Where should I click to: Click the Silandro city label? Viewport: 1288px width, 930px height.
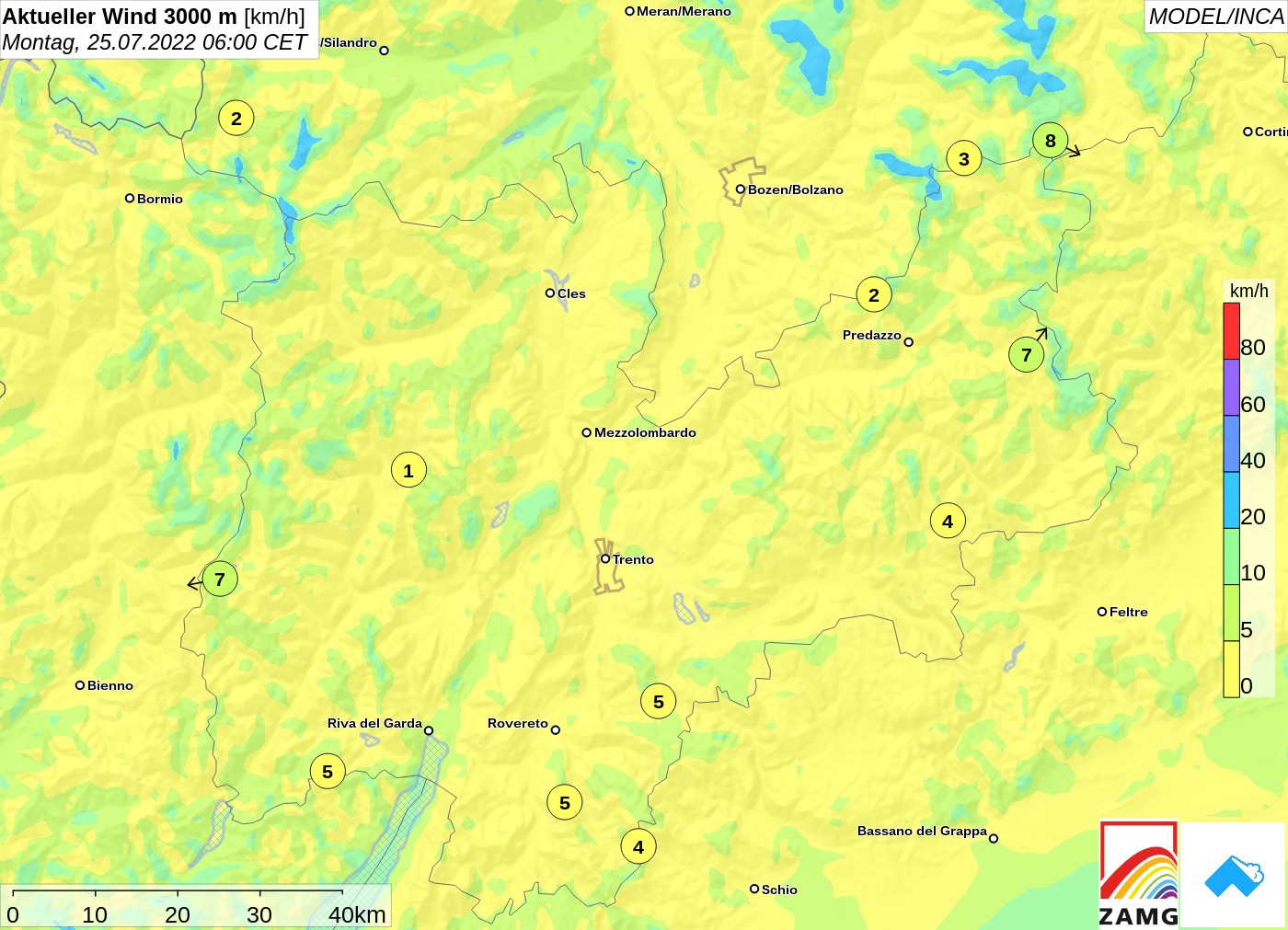tap(349, 42)
